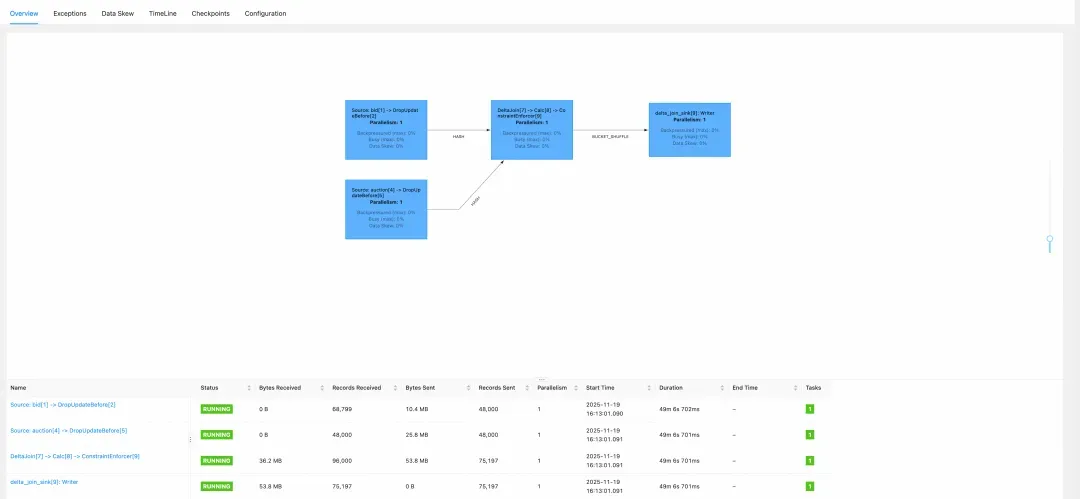Image resolution: width=1080 pixels, height=499 pixels.
Task: Sort table by Bytes Received column
Action: click(322, 388)
